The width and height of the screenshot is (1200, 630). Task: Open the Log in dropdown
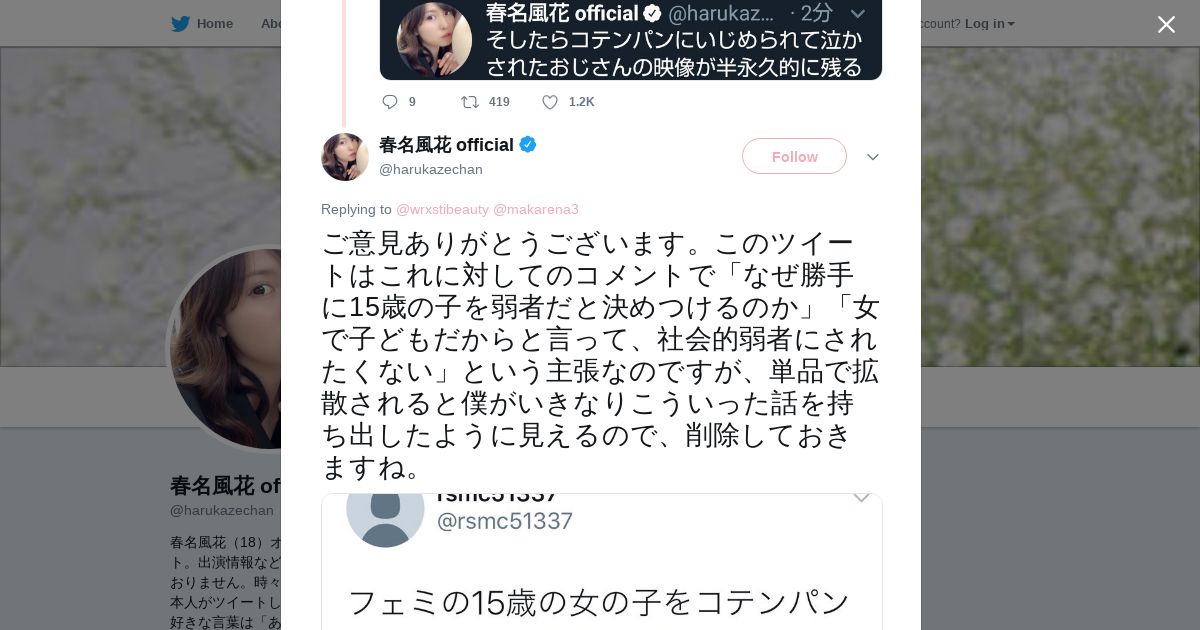[x=989, y=24]
